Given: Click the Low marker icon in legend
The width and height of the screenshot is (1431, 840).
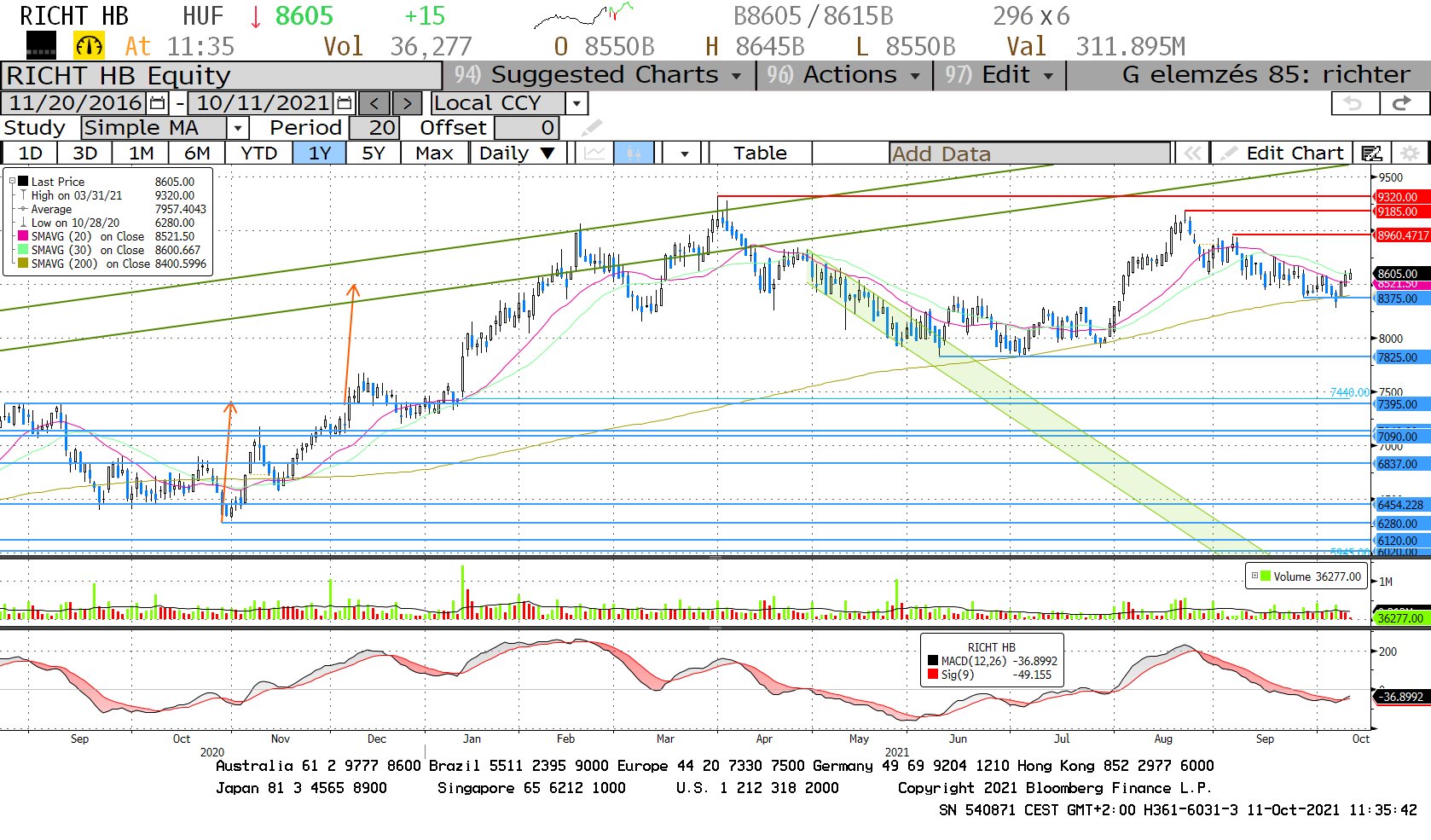Looking at the screenshot, I should tap(23, 223).
